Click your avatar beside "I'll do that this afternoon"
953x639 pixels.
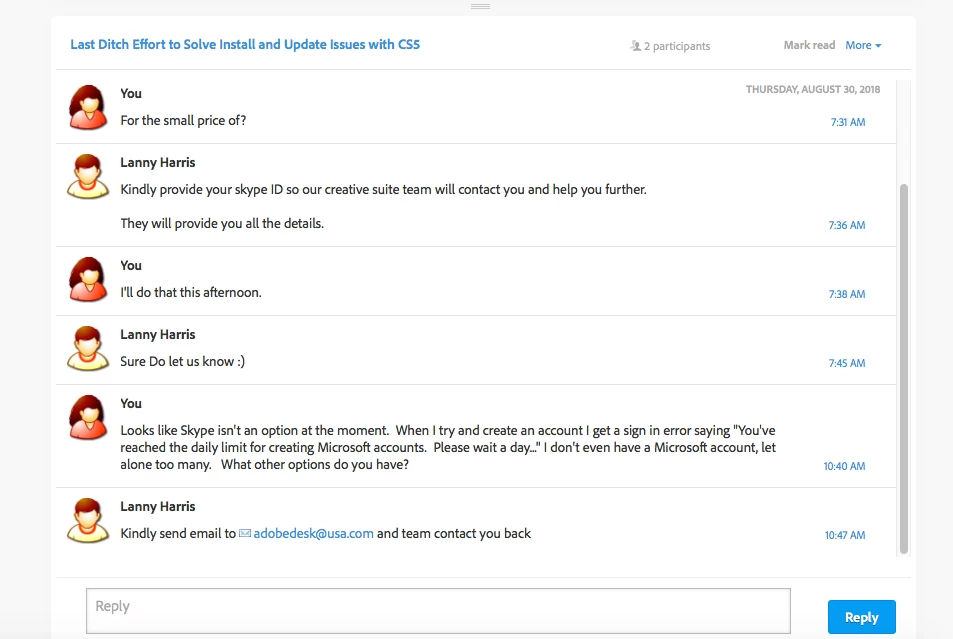pyautogui.click(x=88, y=280)
